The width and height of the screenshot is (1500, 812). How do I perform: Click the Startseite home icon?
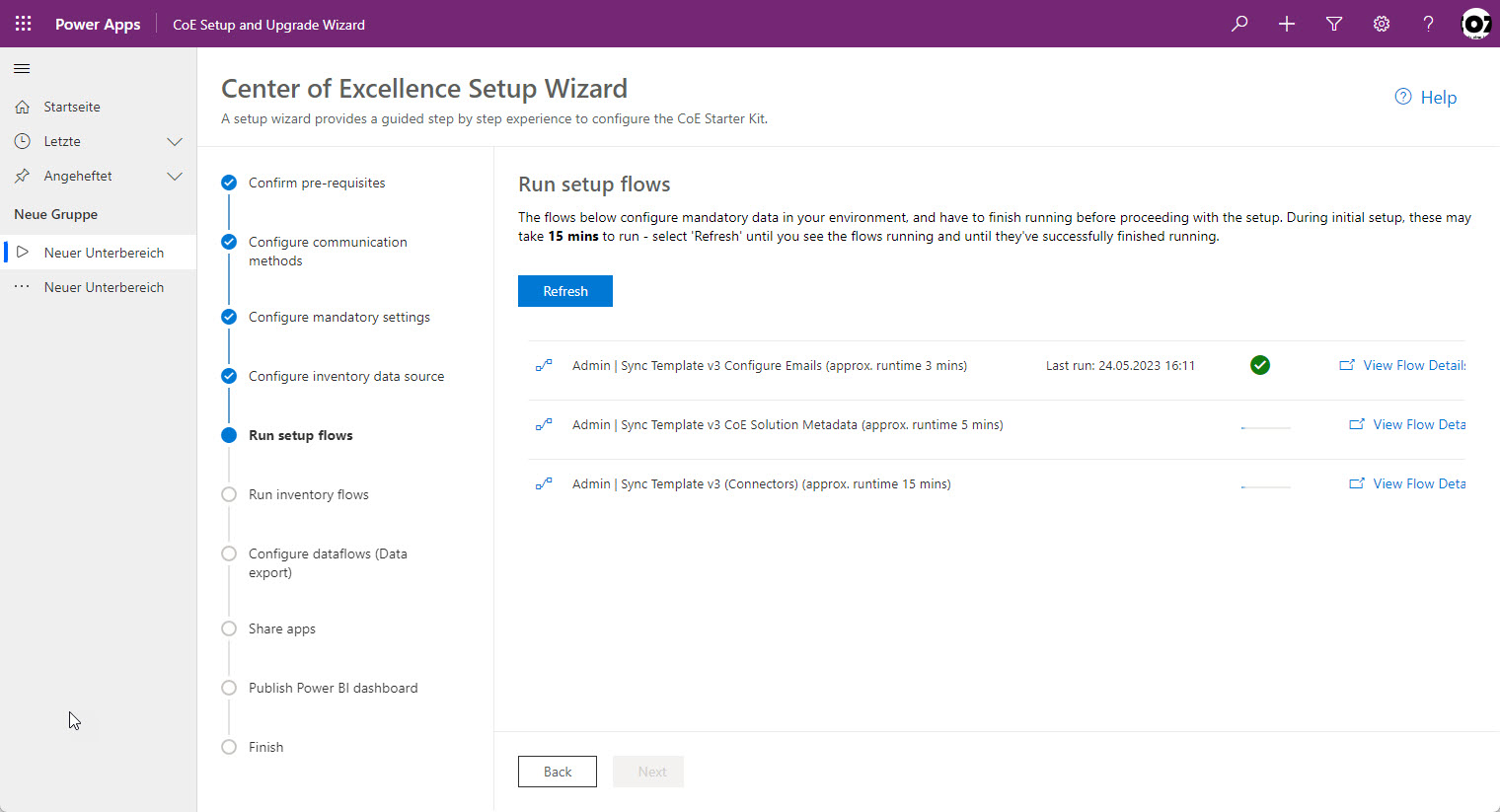tap(22, 107)
